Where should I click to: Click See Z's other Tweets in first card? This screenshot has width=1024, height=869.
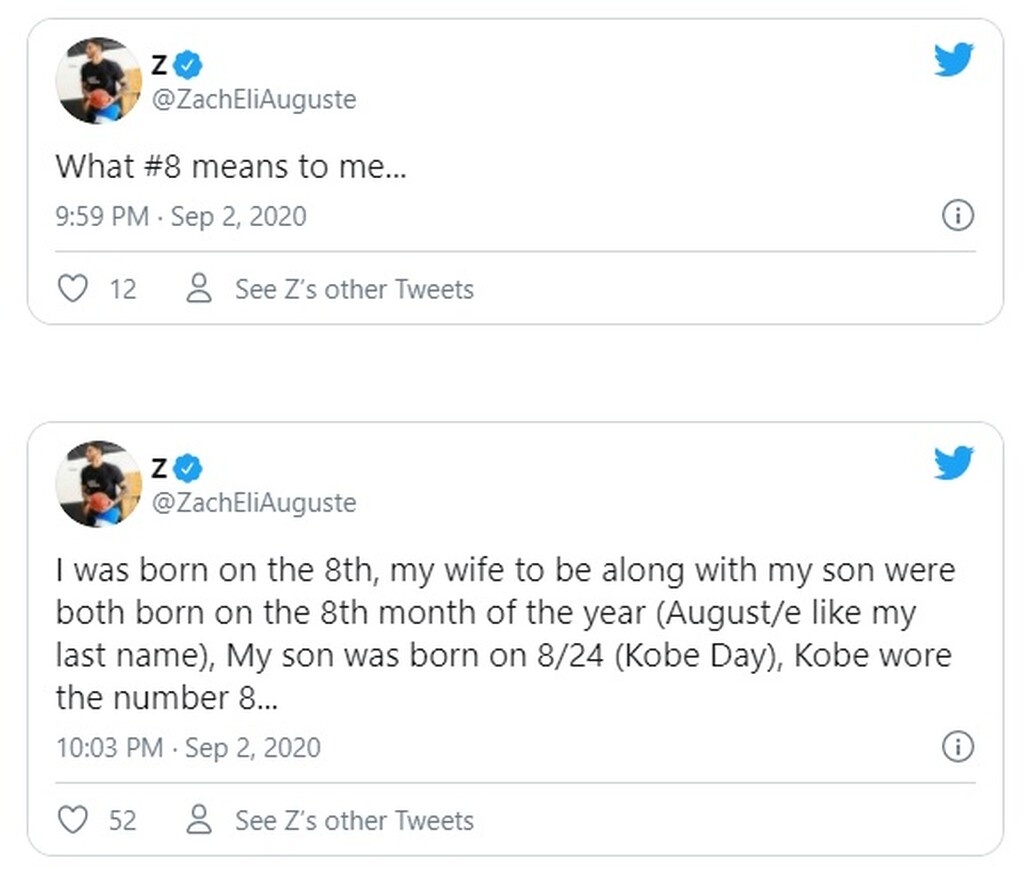(354, 289)
